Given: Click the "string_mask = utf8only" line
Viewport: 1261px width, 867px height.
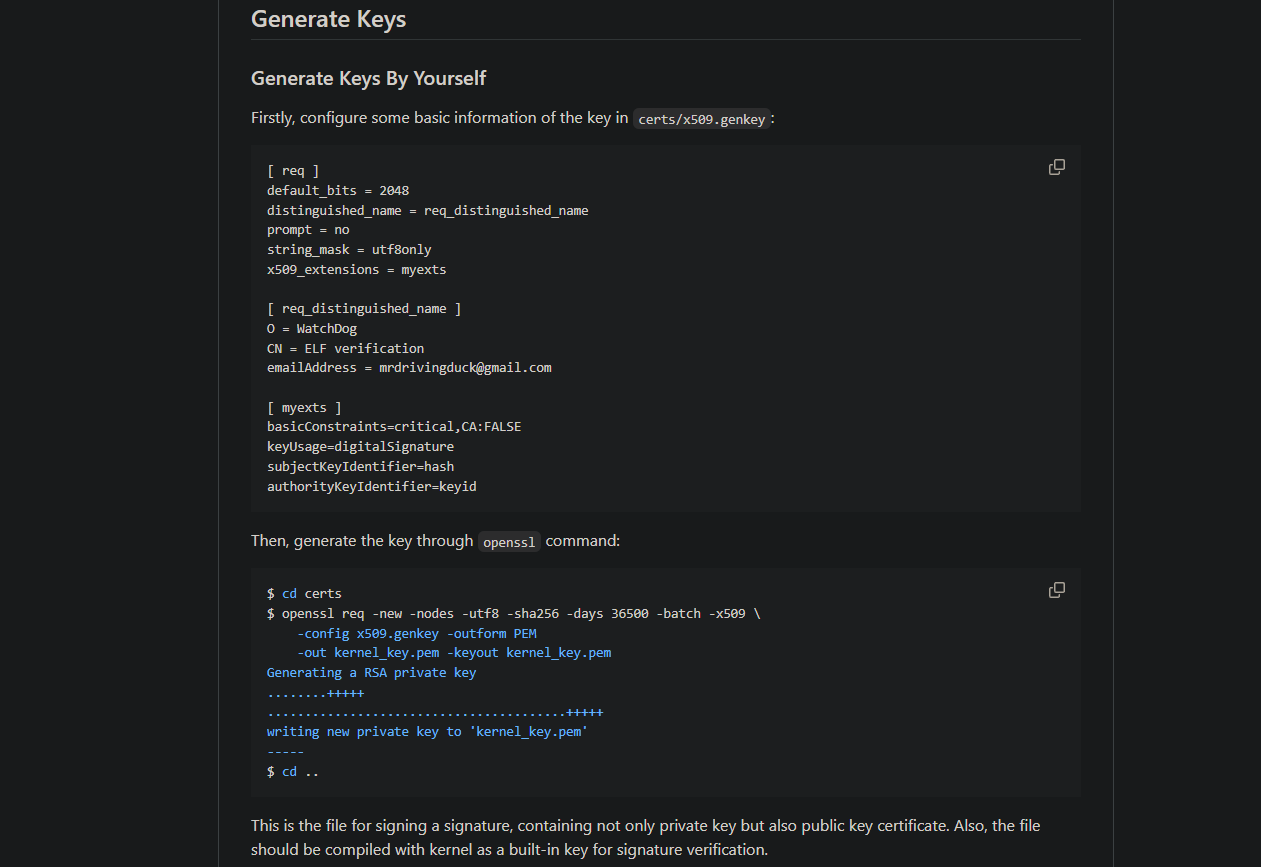Looking at the screenshot, I should click(x=349, y=250).
